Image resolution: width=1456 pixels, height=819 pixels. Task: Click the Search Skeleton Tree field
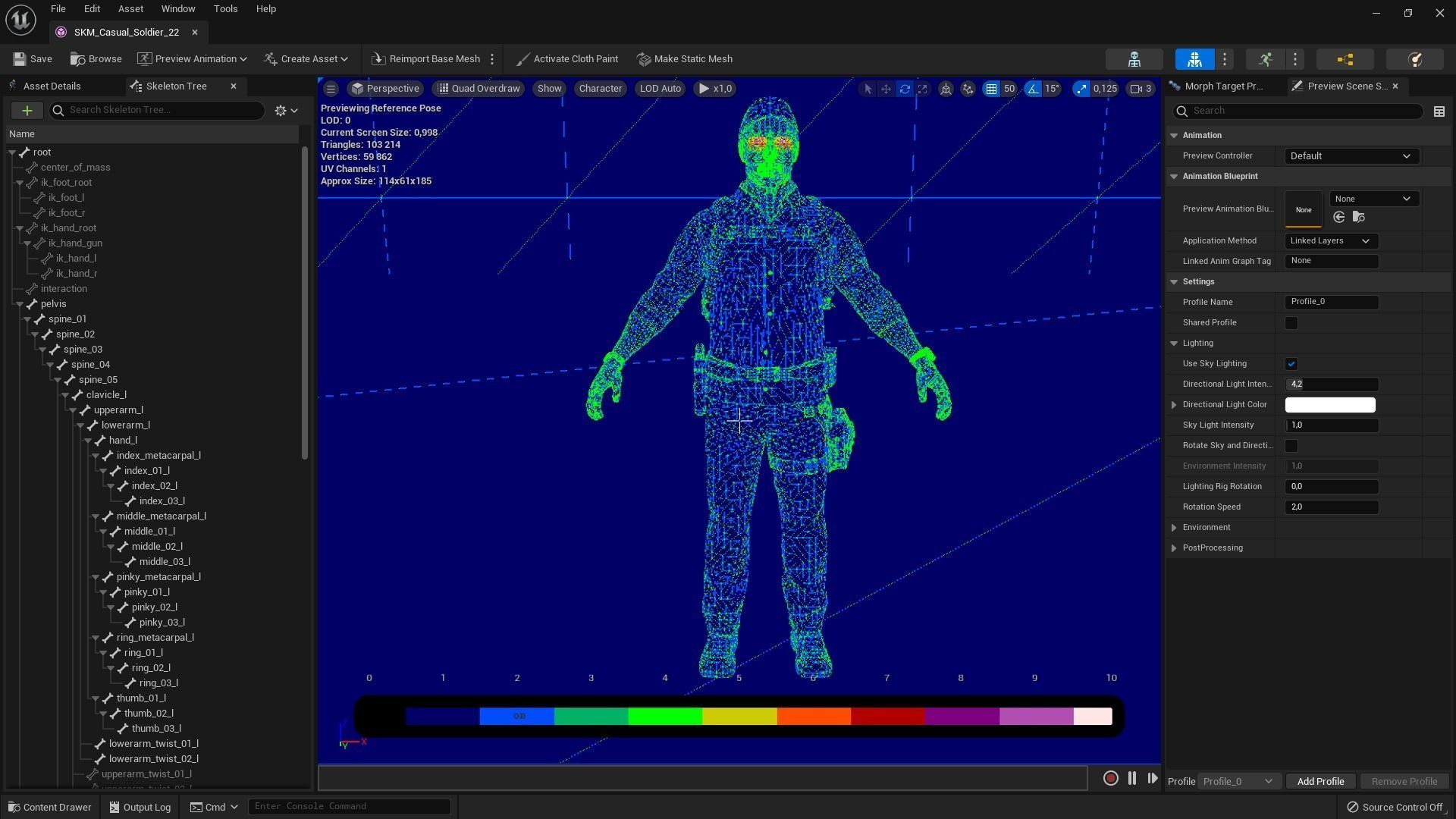[x=159, y=110]
